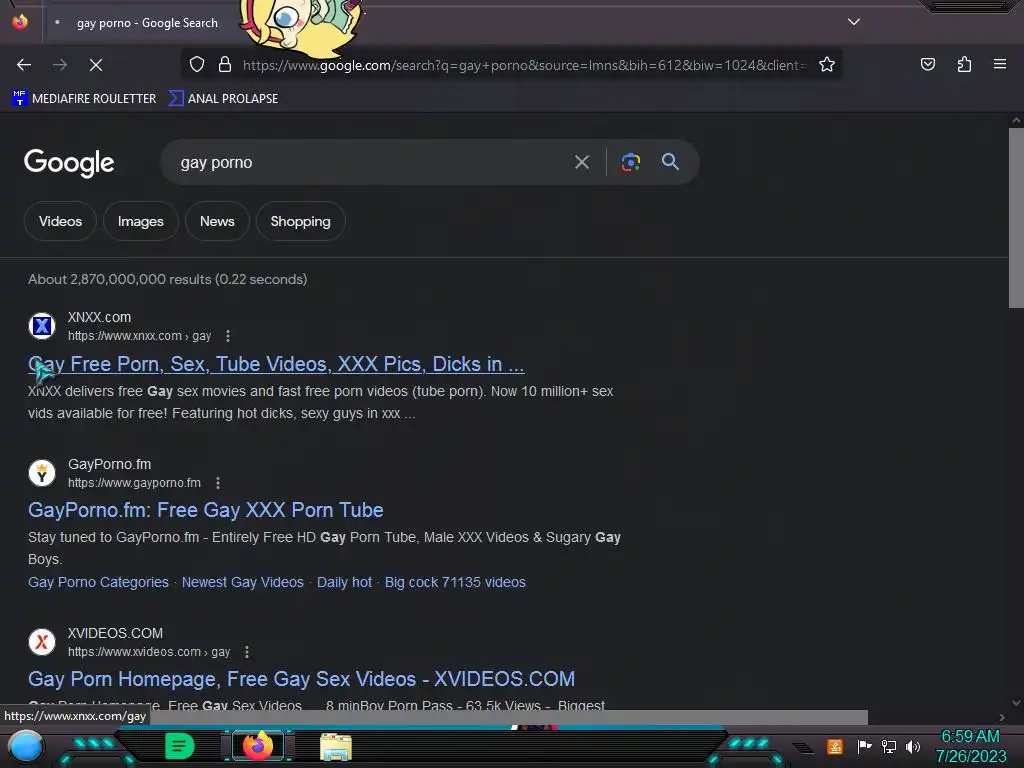This screenshot has width=1024, height=768.
Task: Click the address bar URL field
Action: 524,65
